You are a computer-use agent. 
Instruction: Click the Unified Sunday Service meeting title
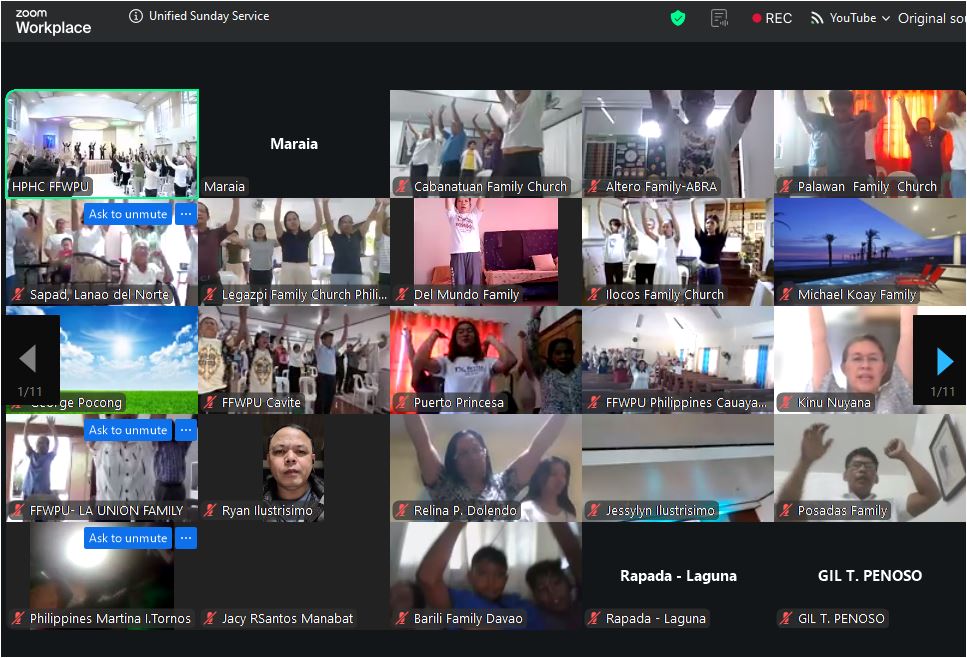pyautogui.click(x=209, y=16)
